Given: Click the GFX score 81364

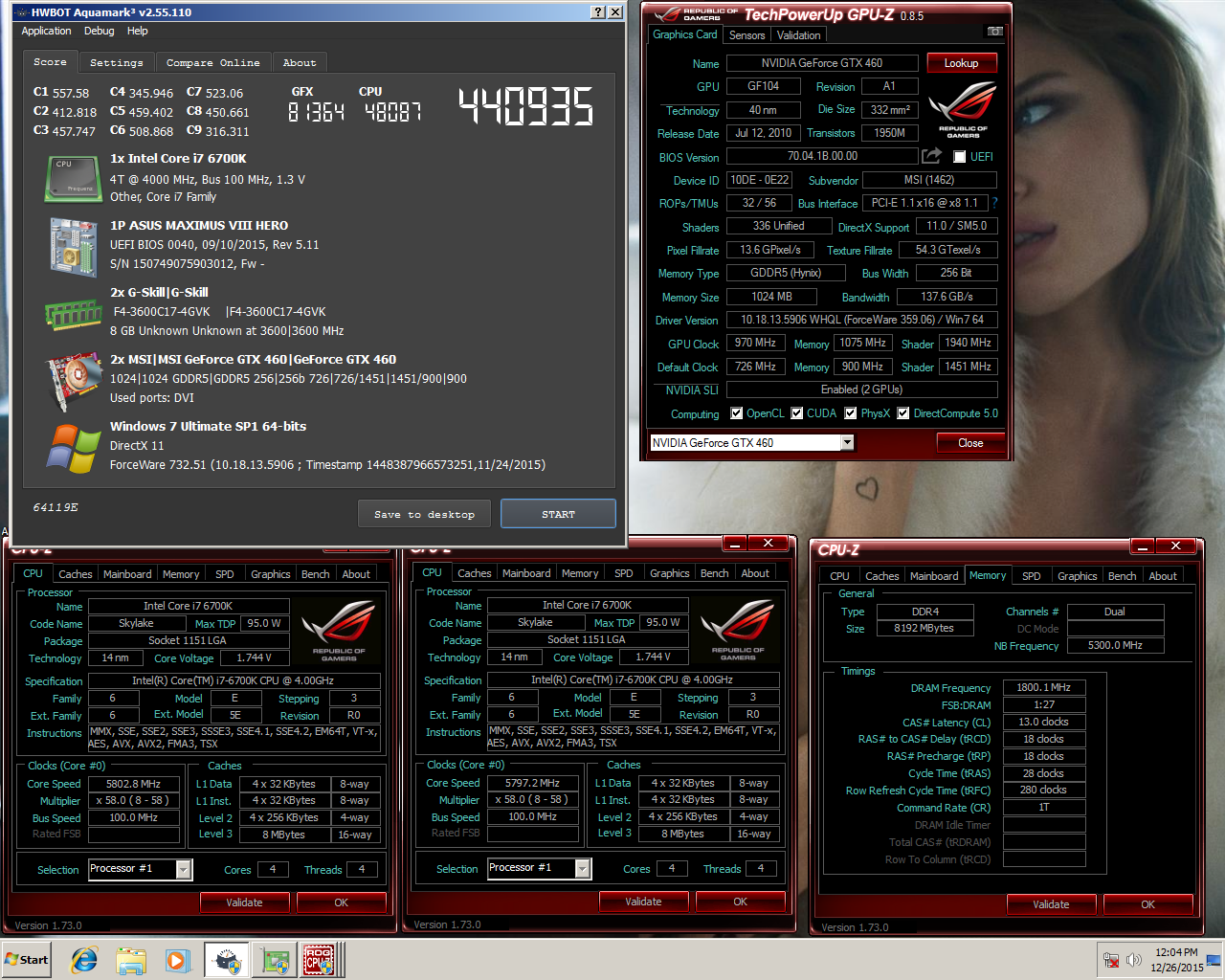Looking at the screenshot, I should click(316, 112).
